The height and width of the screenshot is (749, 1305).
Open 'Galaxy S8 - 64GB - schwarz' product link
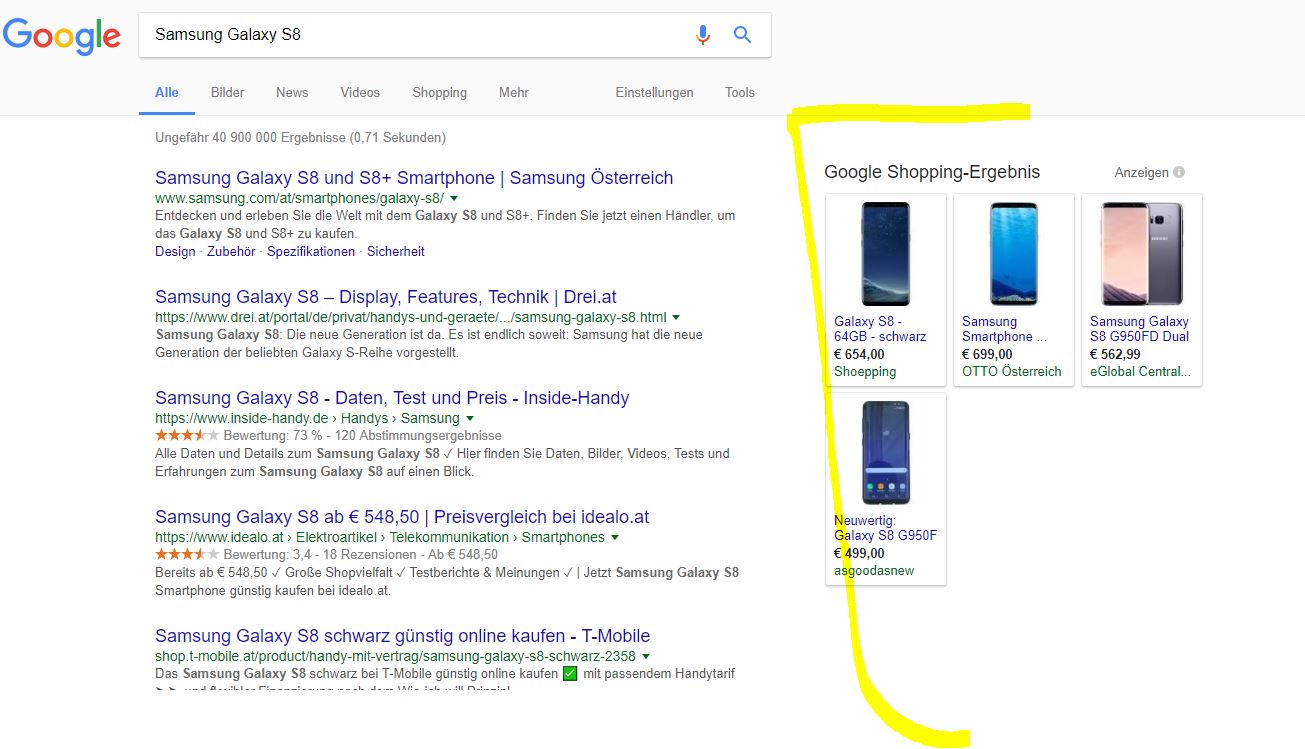880,329
